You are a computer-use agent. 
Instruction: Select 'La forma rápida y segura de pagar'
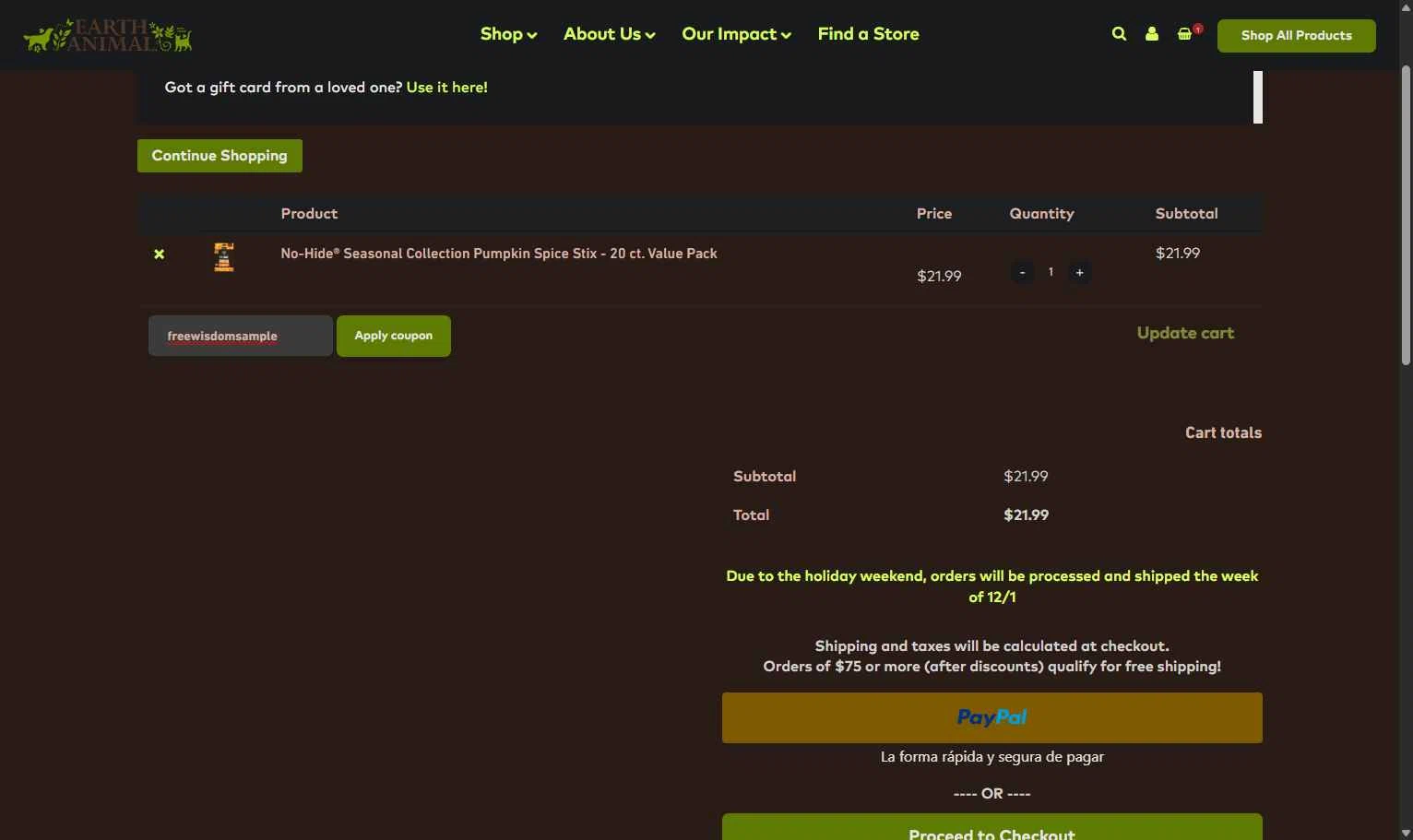click(991, 757)
